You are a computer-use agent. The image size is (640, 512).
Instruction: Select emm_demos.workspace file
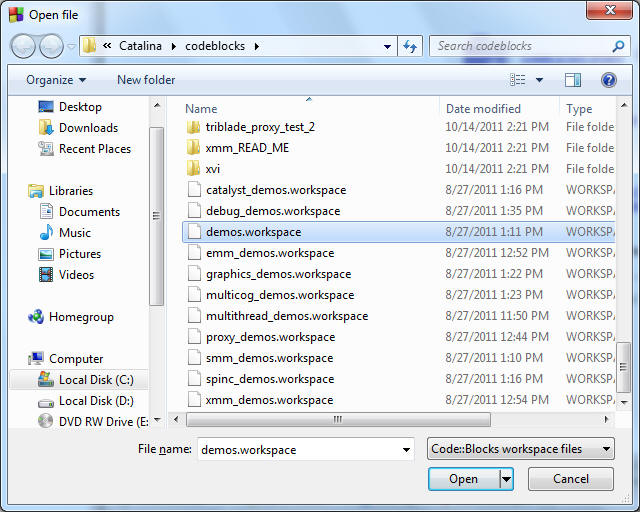pyautogui.click(x=270, y=253)
